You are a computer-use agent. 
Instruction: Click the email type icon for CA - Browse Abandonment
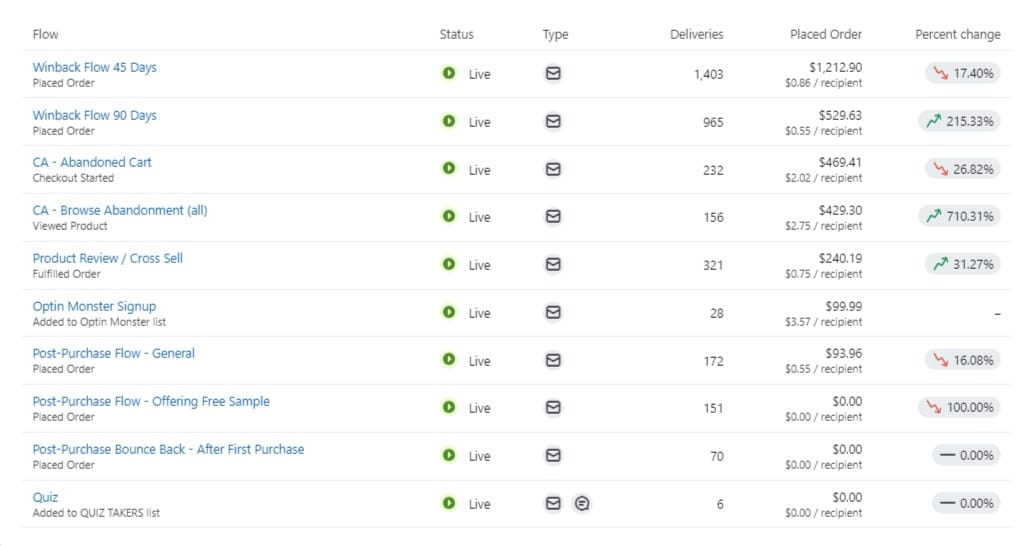point(553,216)
